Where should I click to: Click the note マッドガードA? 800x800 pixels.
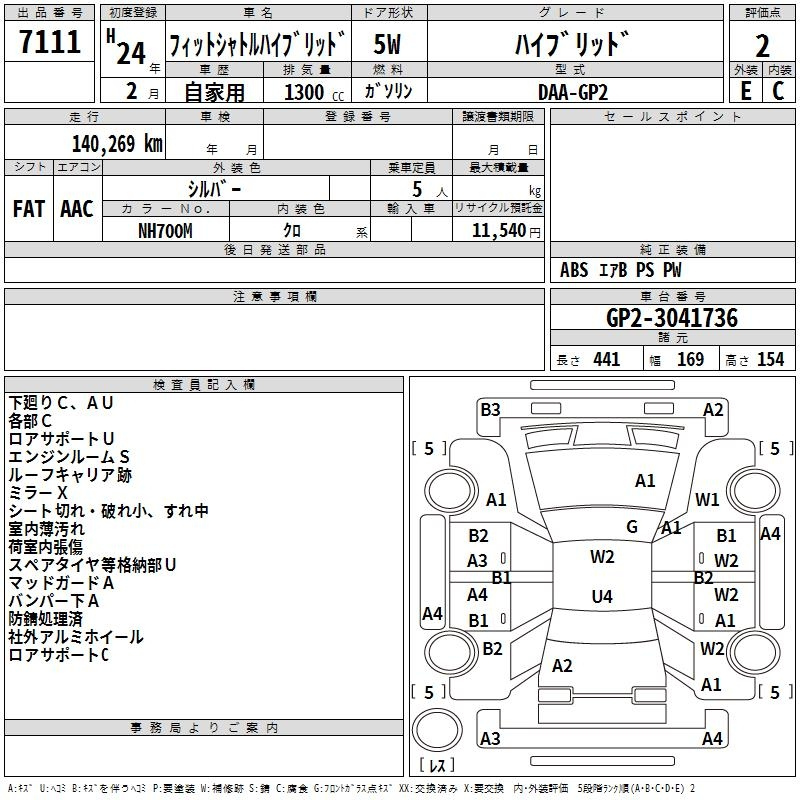click(x=61, y=583)
